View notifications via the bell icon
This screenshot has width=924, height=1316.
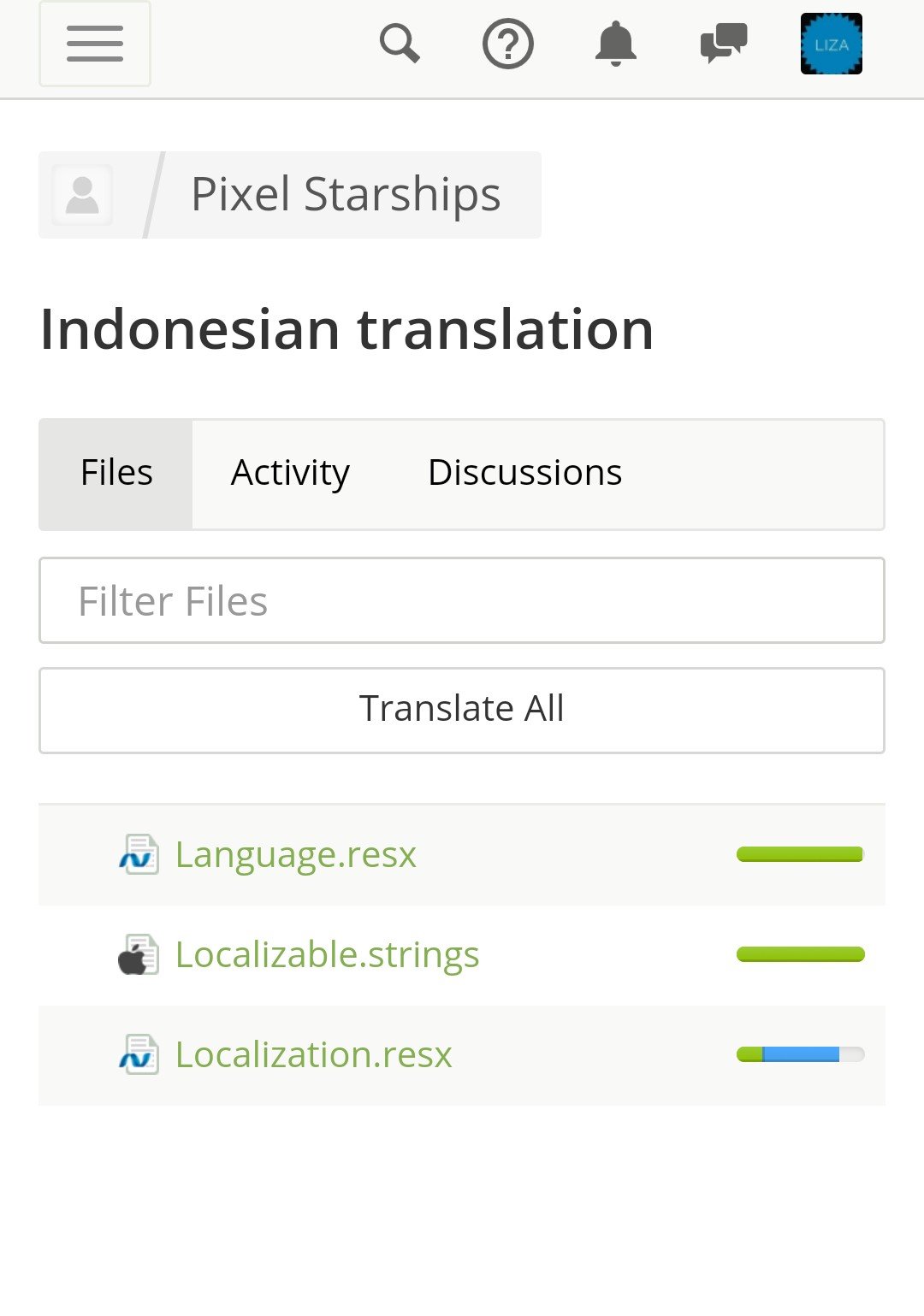pos(616,44)
